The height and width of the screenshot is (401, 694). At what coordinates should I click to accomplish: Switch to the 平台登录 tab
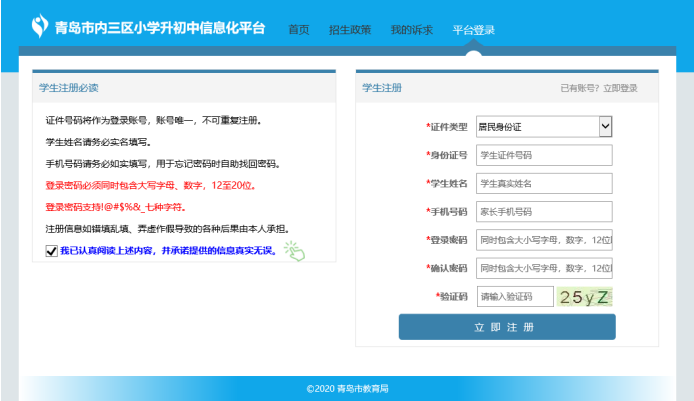coord(473,30)
